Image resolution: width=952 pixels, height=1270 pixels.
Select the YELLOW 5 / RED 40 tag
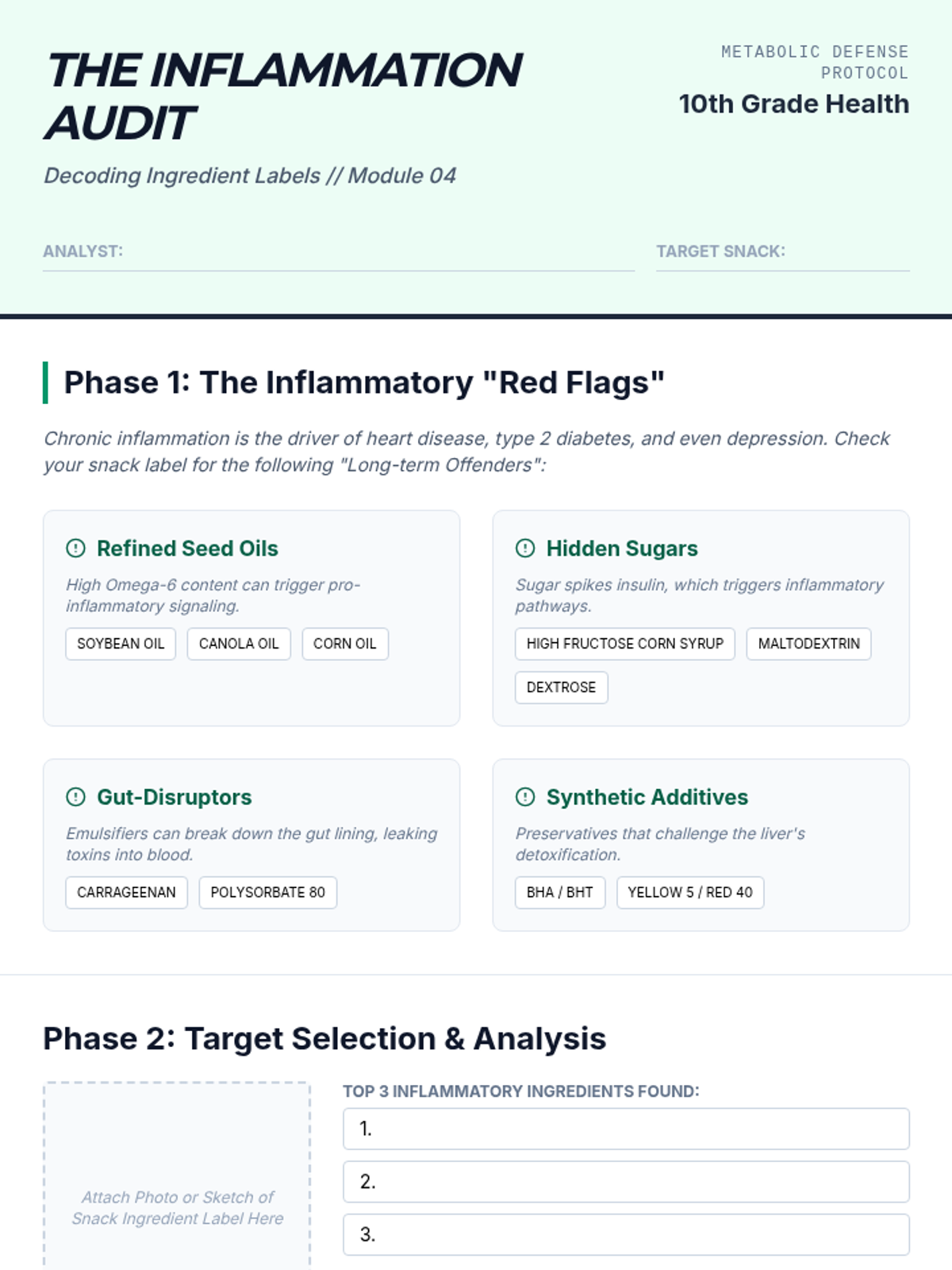(x=690, y=892)
